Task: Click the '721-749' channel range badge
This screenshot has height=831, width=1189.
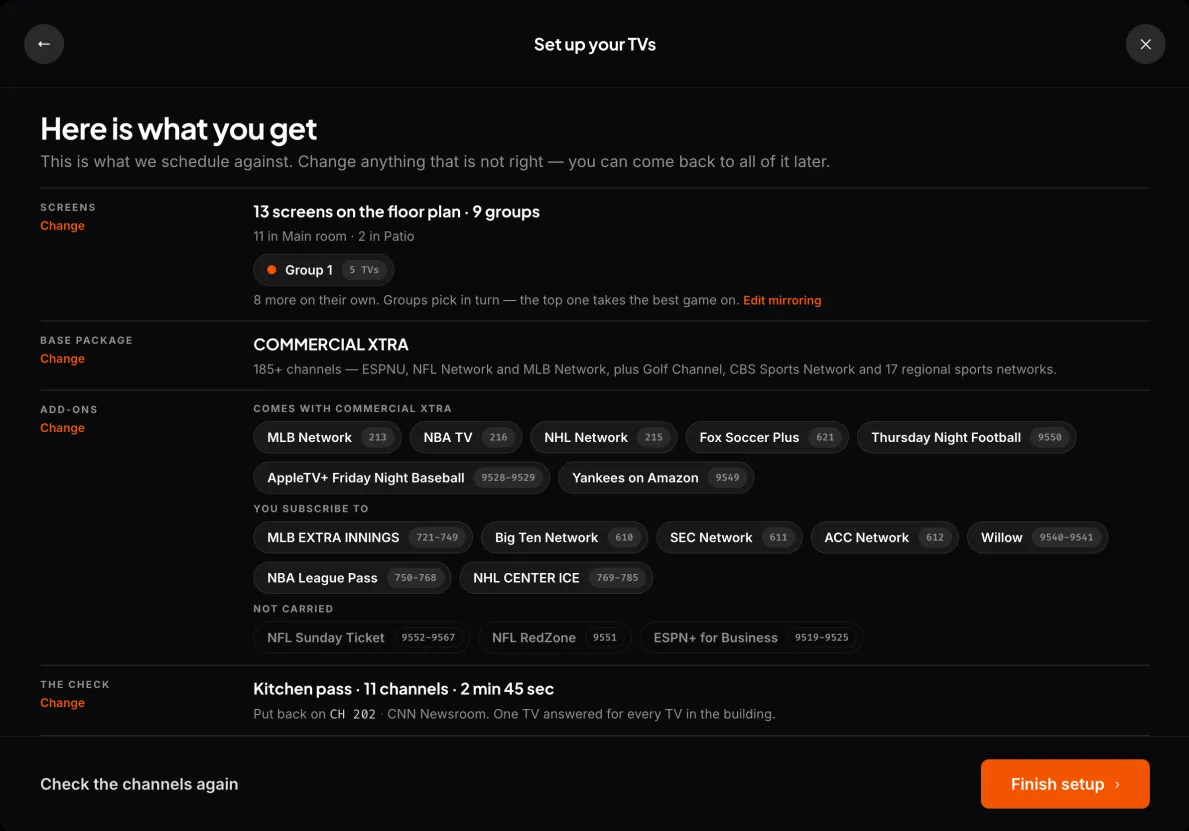Action: pos(438,538)
